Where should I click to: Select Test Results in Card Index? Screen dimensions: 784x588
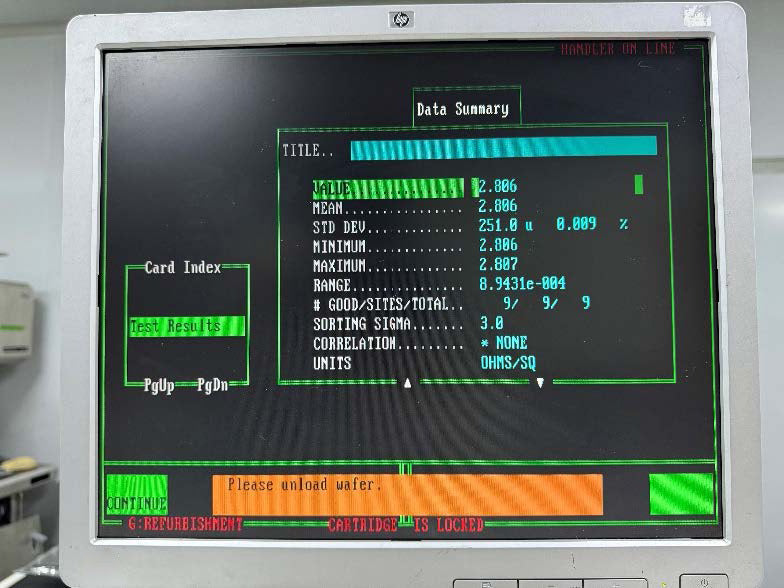pyautogui.click(x=187, y=326)
